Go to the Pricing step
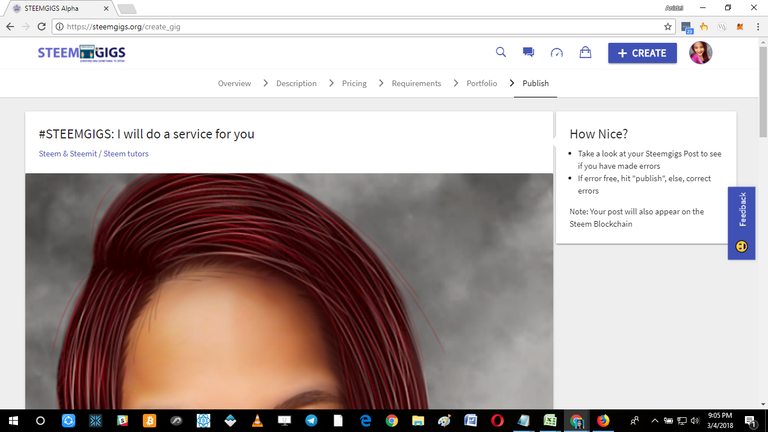 (354, 83)
